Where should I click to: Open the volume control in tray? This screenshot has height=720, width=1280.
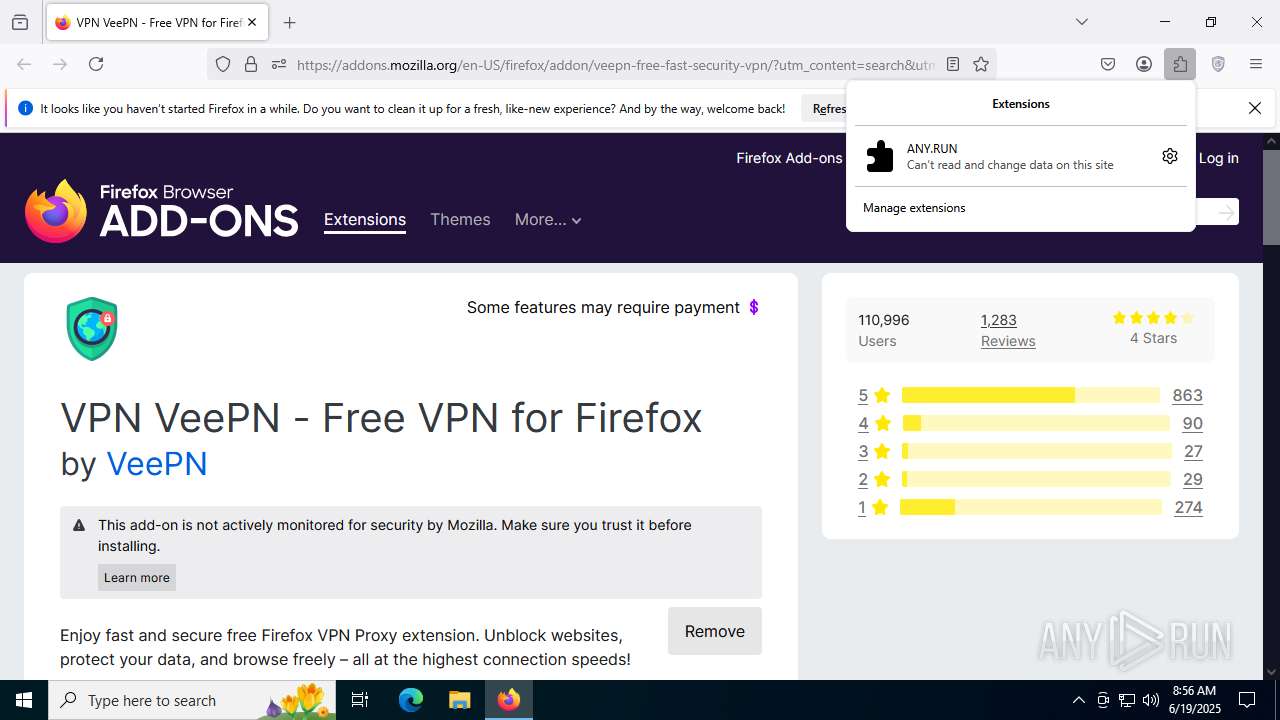1151,700
